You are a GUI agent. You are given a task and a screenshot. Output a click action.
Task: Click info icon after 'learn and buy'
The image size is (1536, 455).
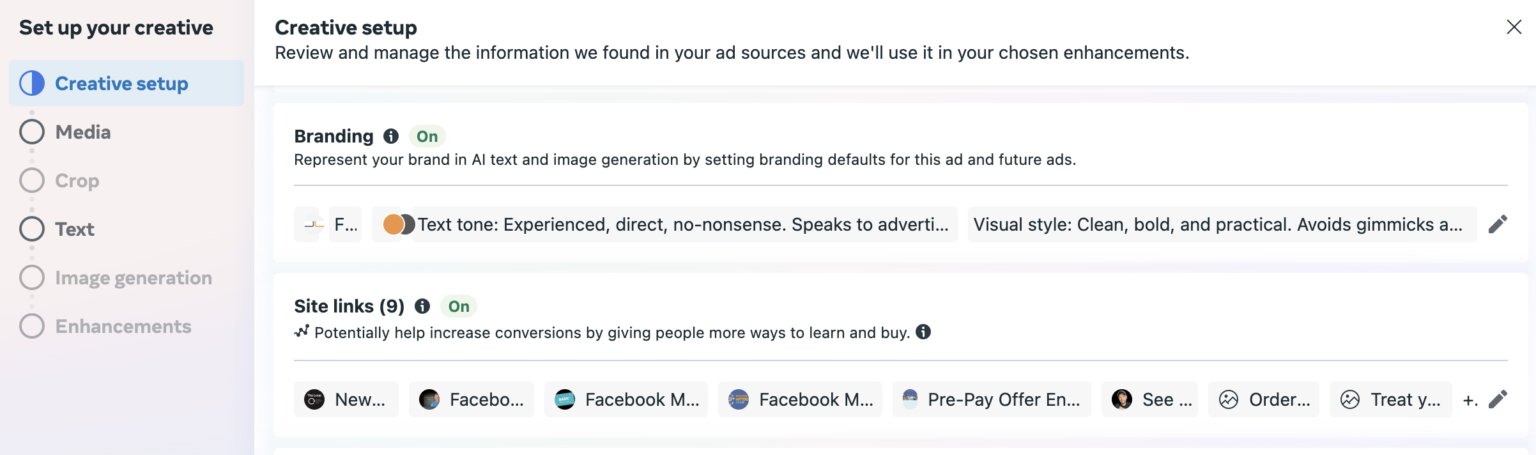click(x=923, y=332)
